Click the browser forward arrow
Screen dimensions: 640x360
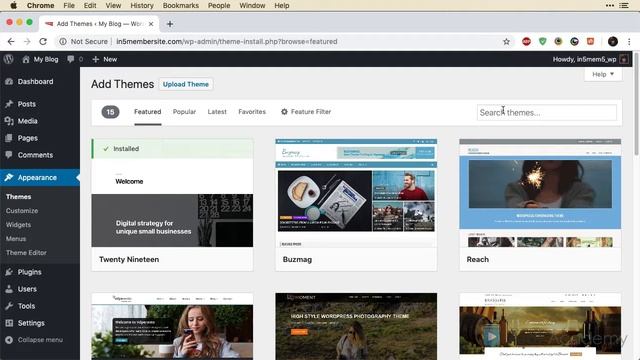pos(27,42)
